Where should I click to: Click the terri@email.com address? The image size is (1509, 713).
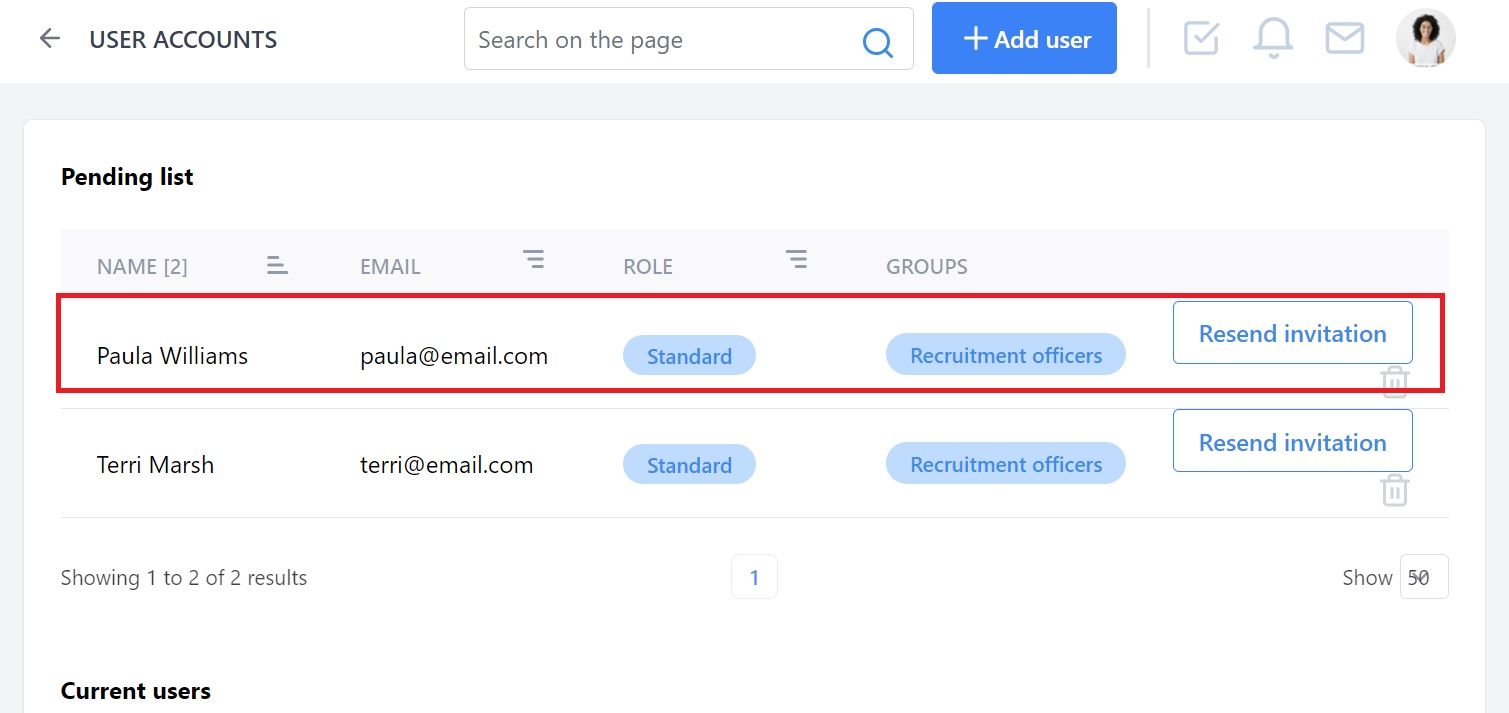446,464
